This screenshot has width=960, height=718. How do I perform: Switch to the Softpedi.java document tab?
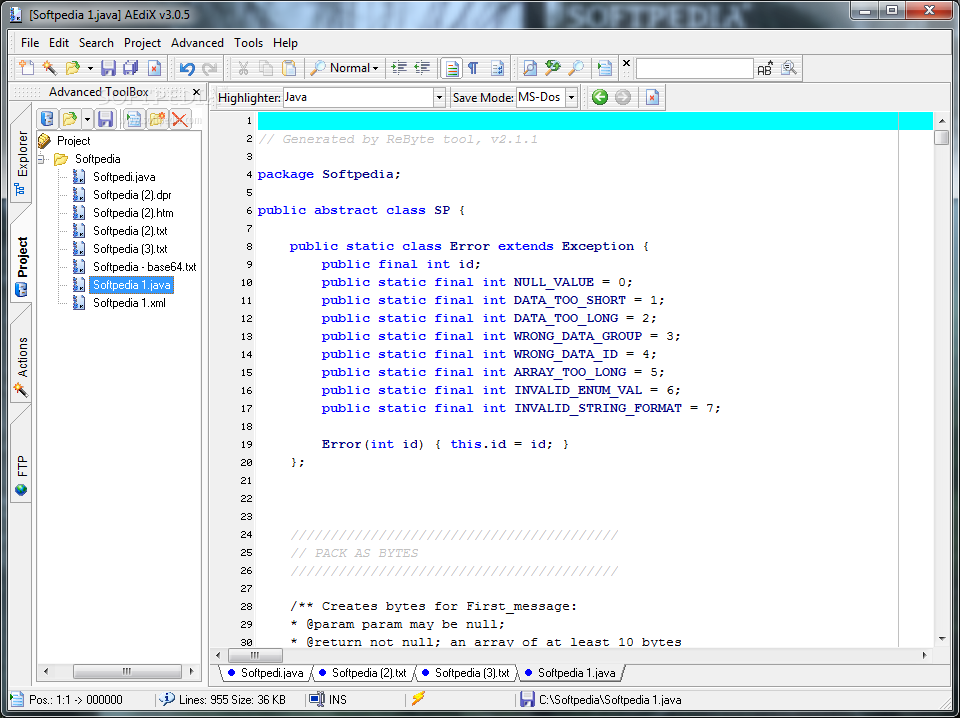(x=265, y=673)
